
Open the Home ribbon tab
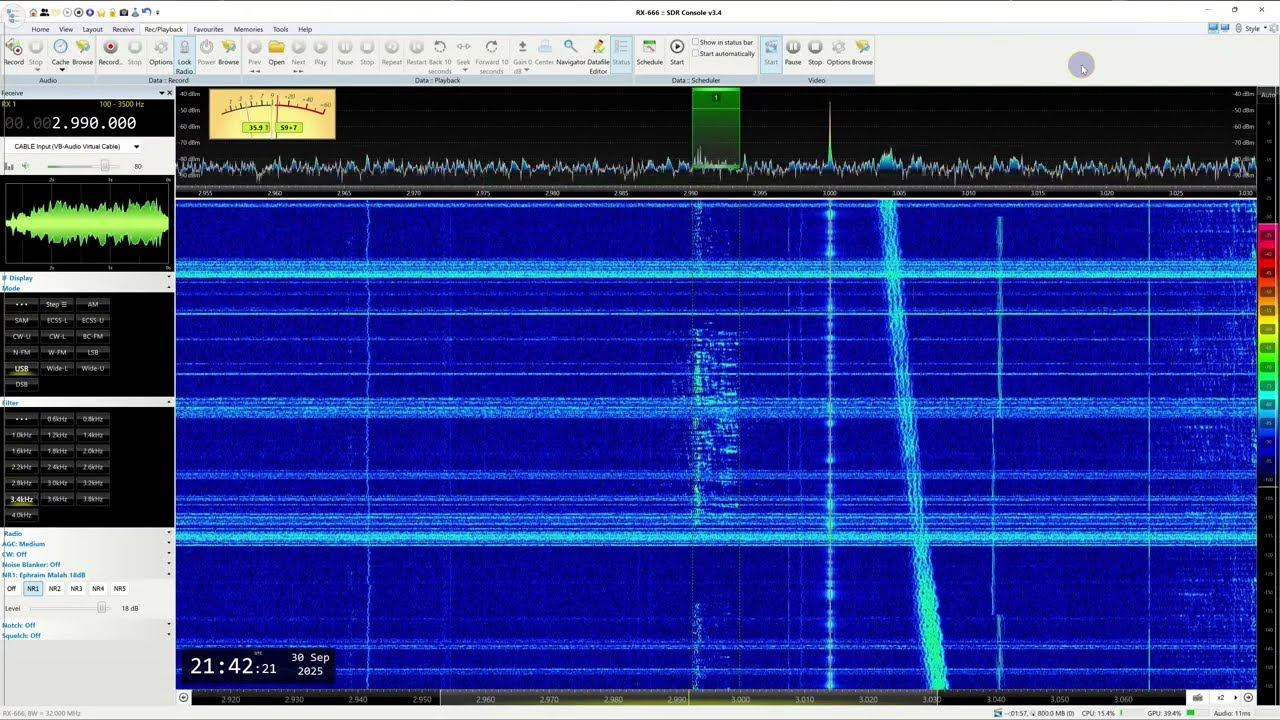[x=40, y=29]
